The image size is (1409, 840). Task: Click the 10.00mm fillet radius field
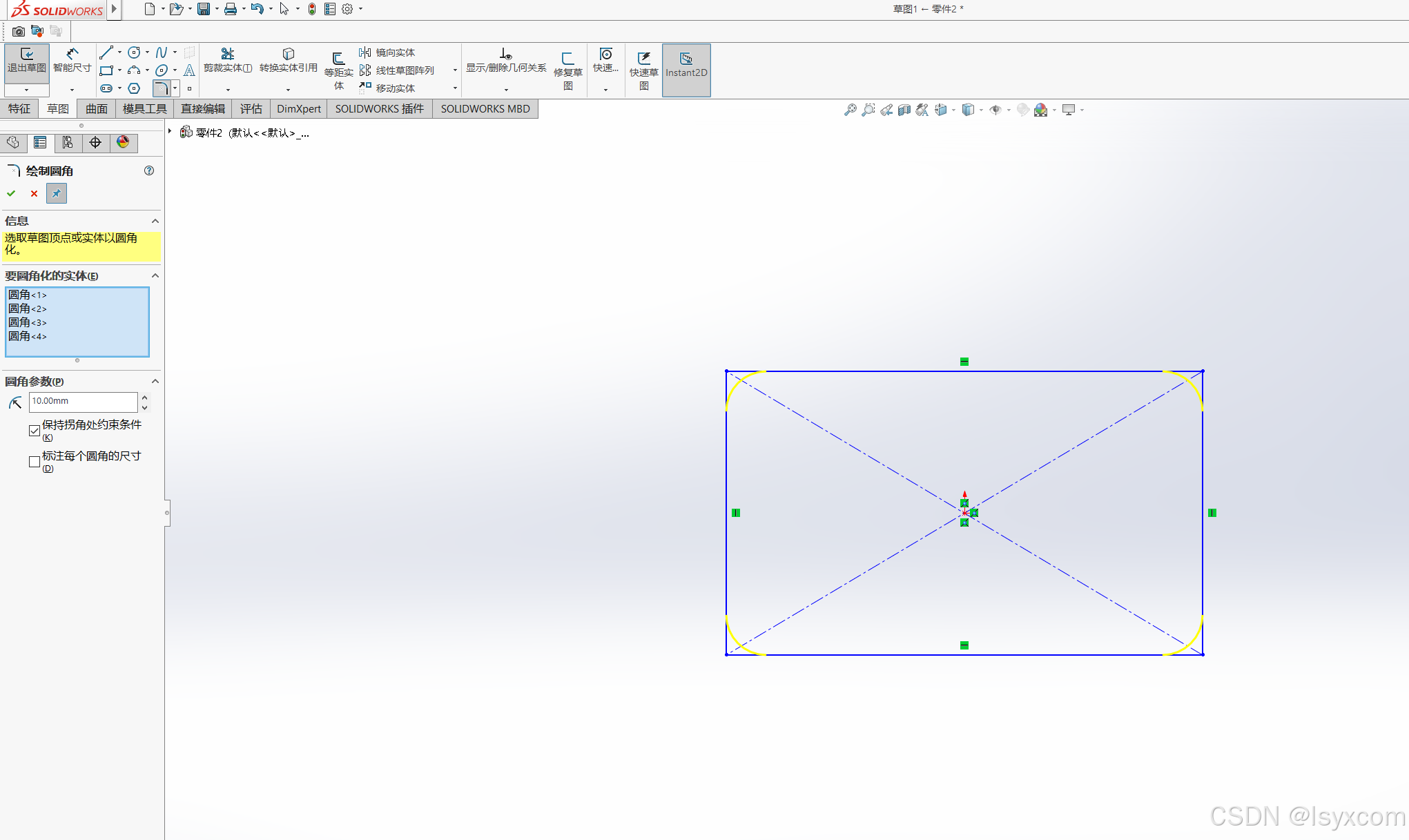[83, 401]
